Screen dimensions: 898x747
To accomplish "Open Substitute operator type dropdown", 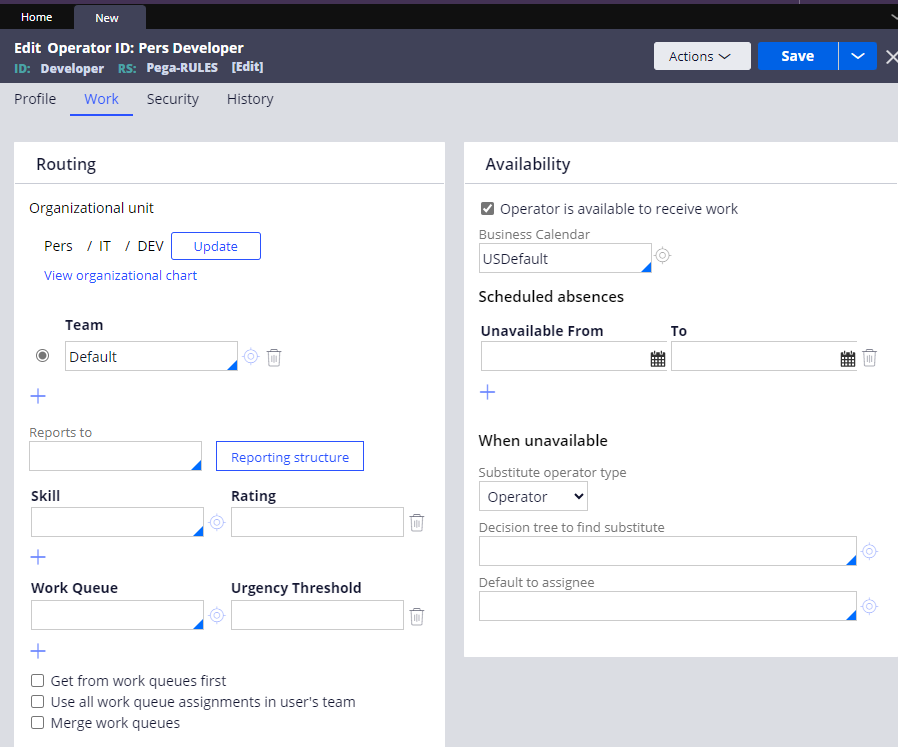I will pyautogui.click(x=533, y=497).
